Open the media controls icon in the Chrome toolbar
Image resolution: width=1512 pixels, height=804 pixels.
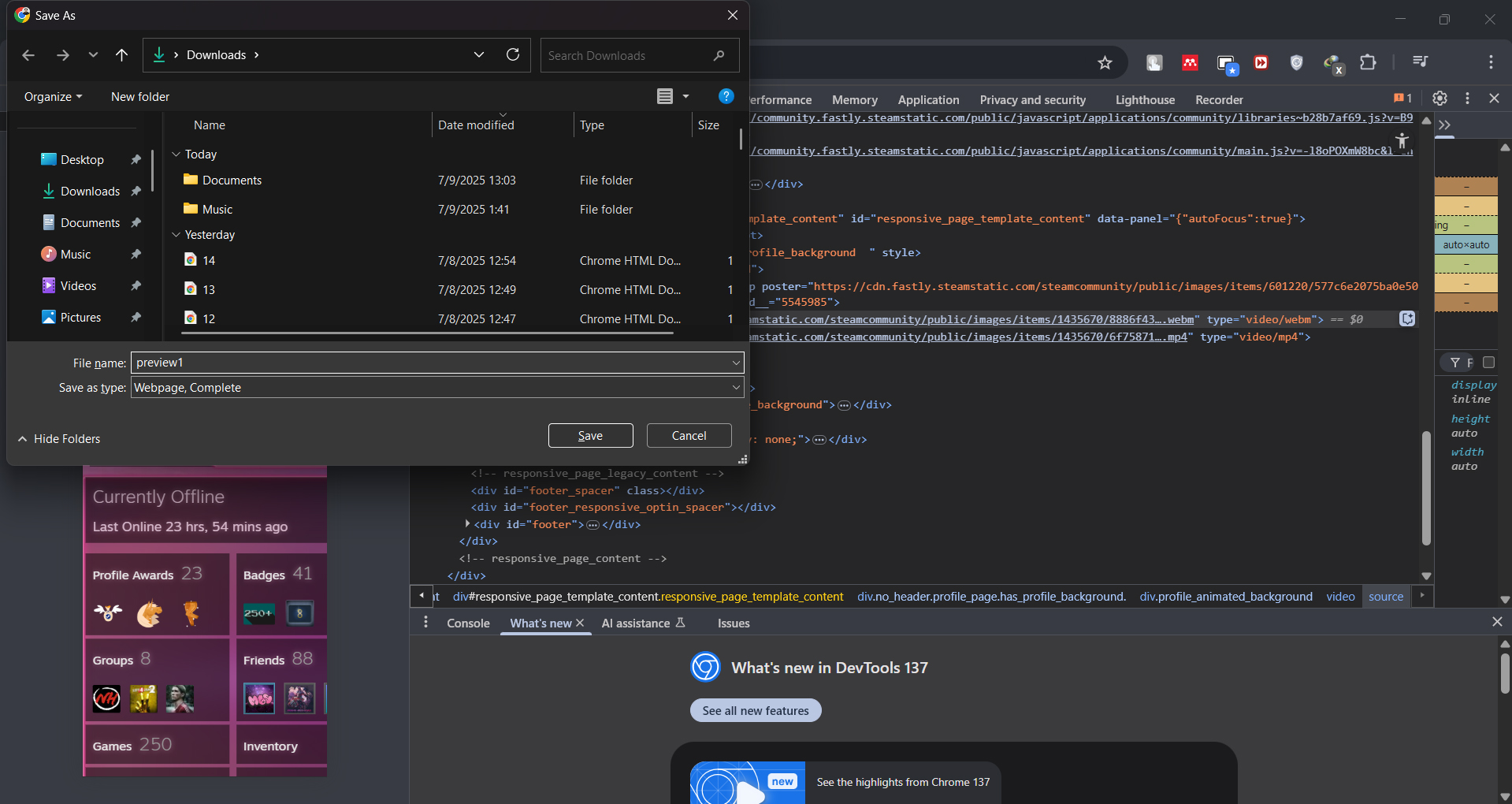(1420, 62)
